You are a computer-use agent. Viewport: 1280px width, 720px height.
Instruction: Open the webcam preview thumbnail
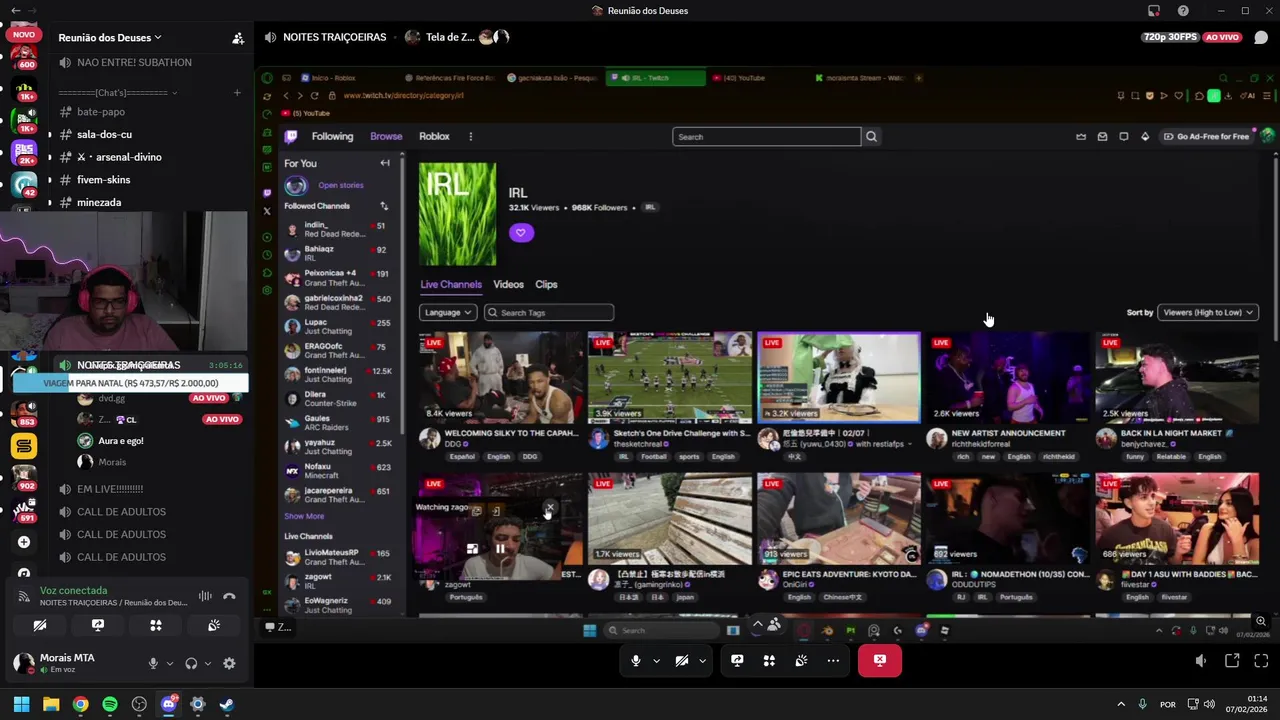124,282
